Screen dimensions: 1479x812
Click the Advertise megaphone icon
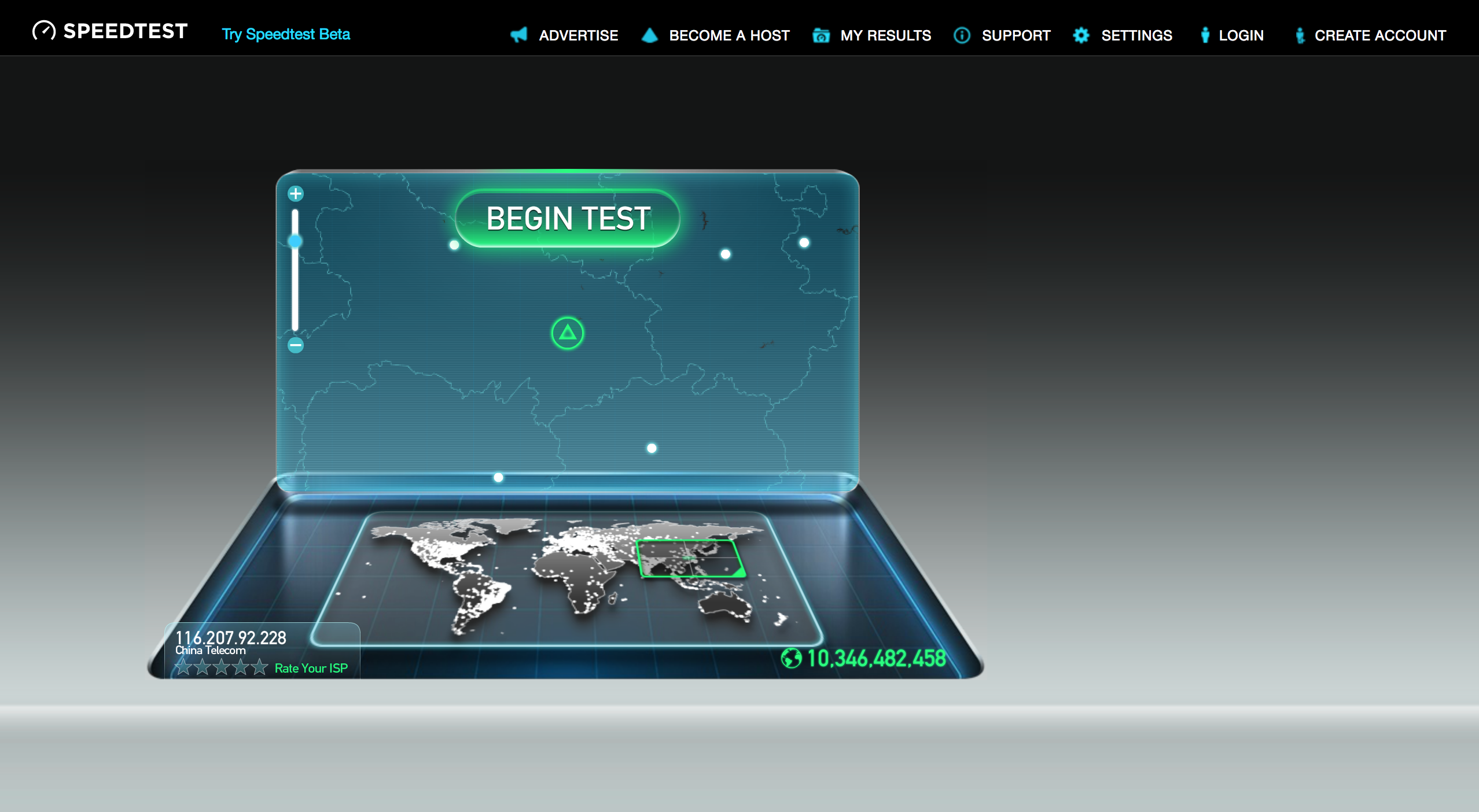coord(519,35)
